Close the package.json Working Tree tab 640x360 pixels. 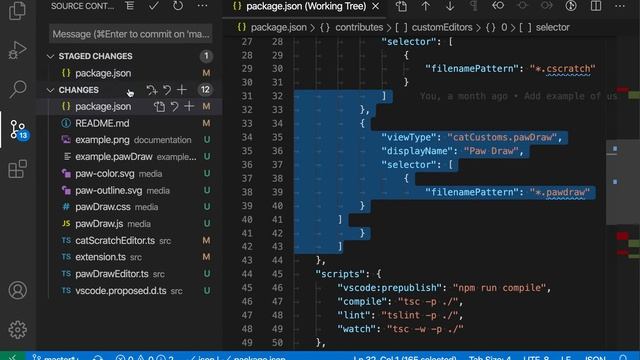tap(376, 7)
